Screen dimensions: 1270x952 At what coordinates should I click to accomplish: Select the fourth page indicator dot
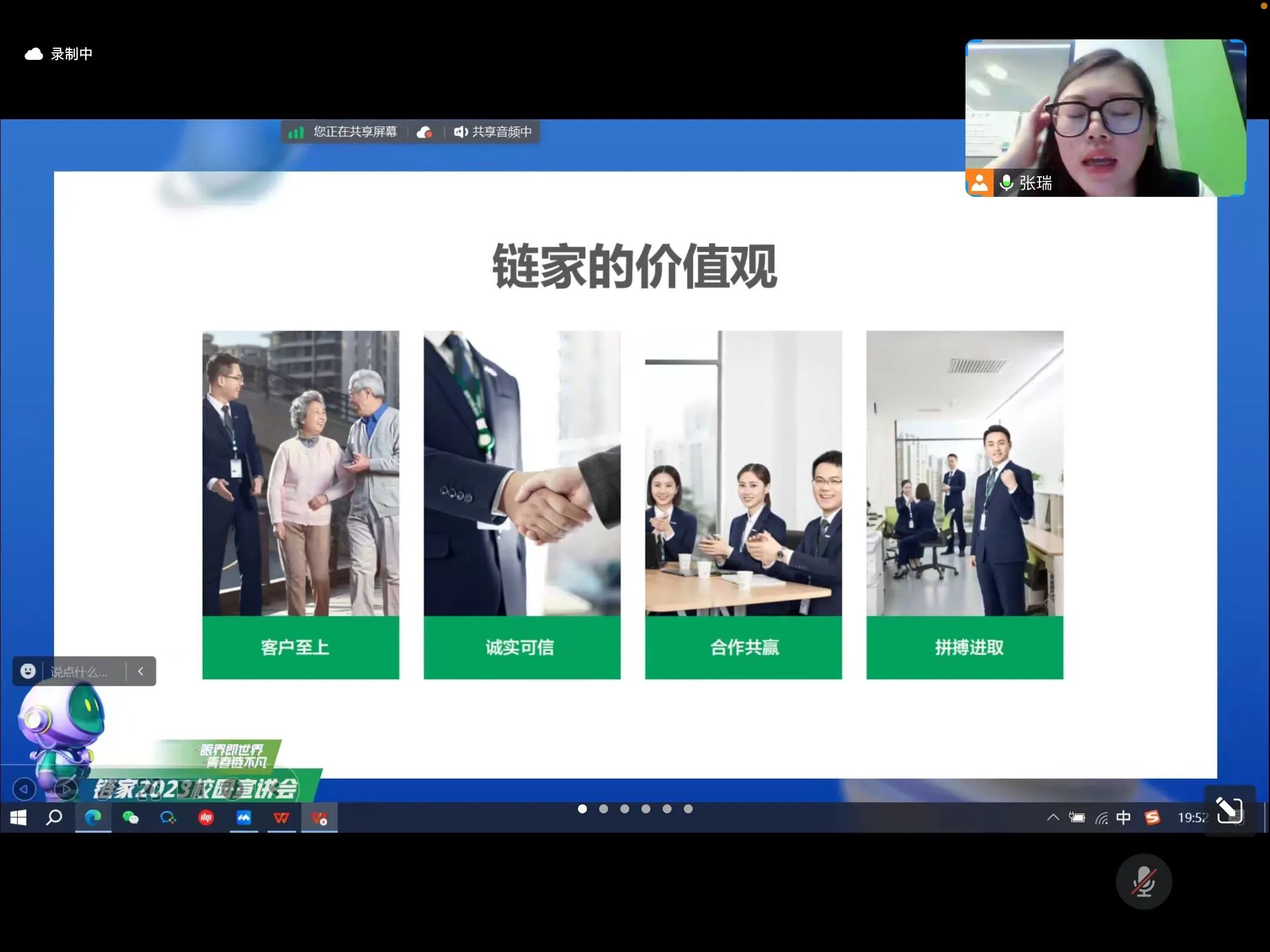point(646,809)
